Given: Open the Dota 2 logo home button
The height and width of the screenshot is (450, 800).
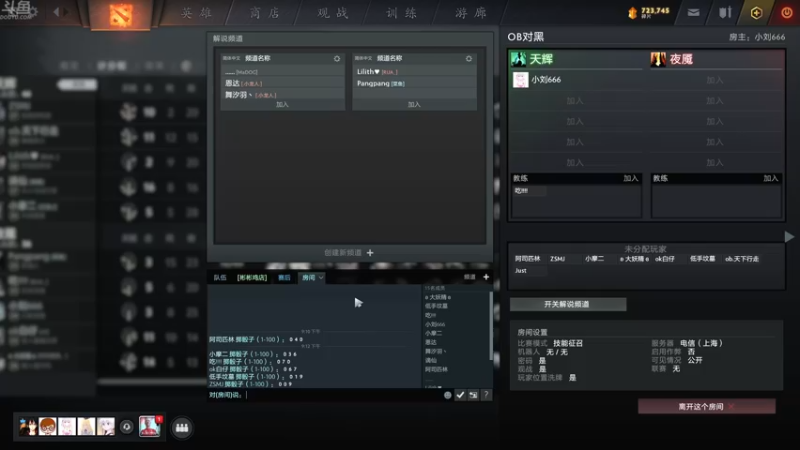Looking at the screenshot, I should (120, 14).
